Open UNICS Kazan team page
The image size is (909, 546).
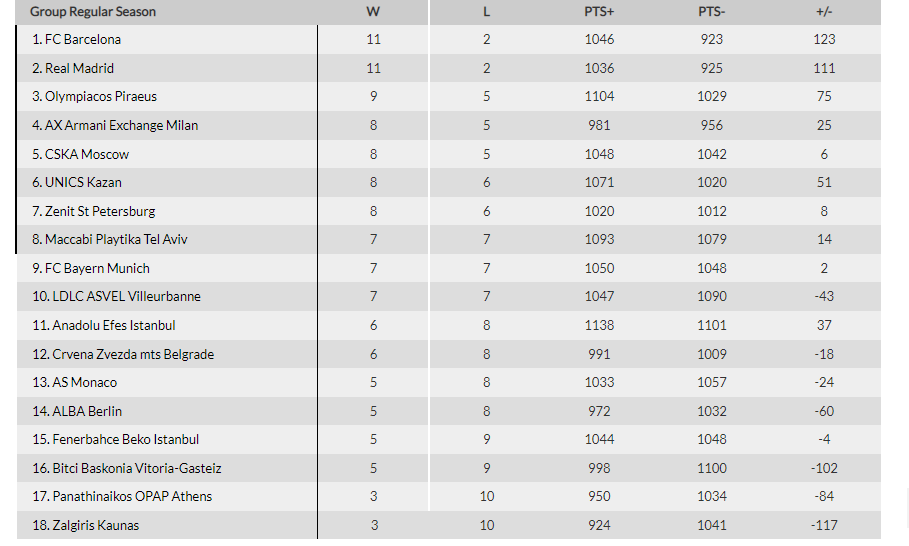click(x=83, y=183)
